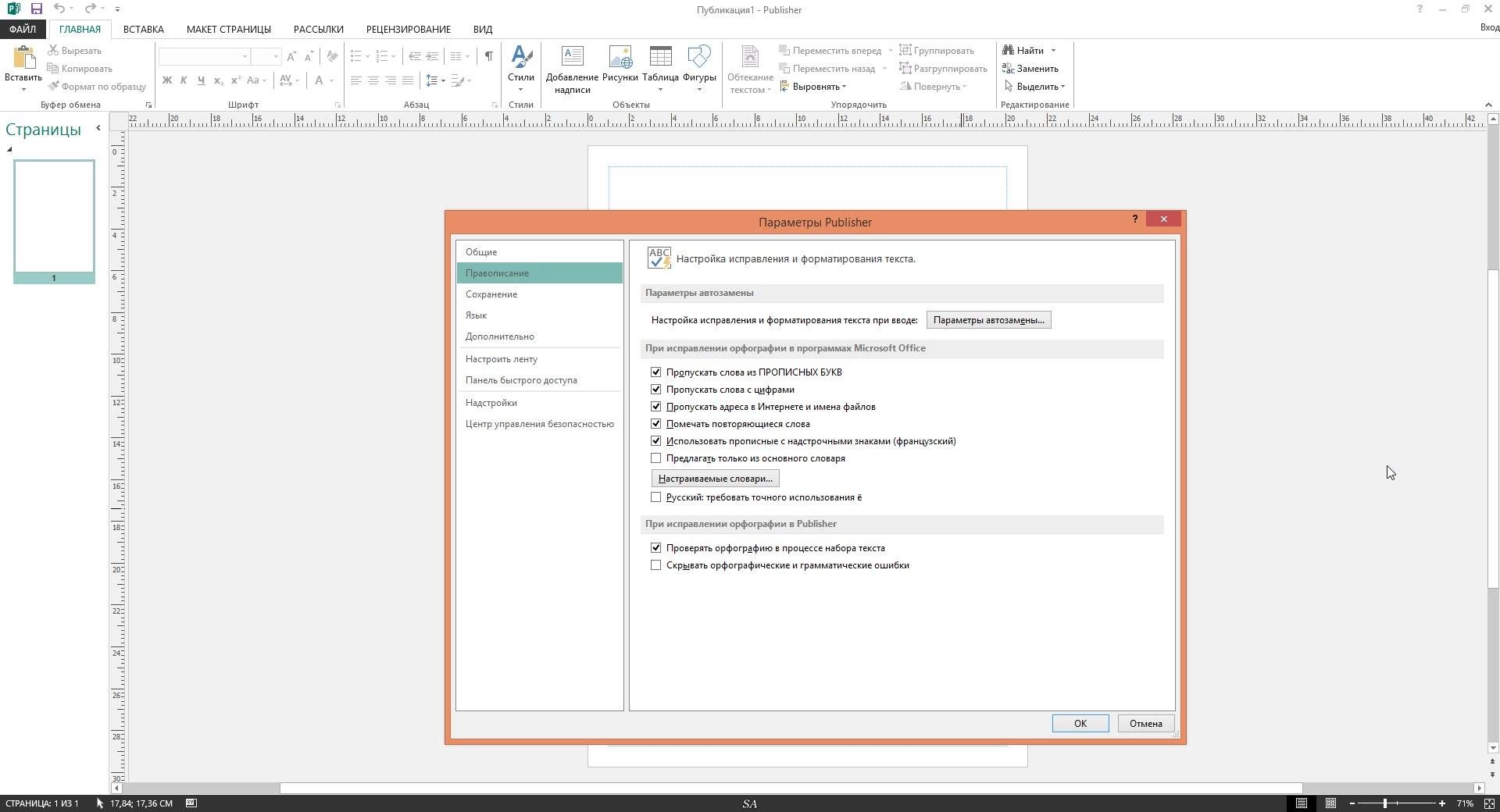The width and height of the screenshot is (1500, 812).
Task: Click the Shapes (Фигуры) icon
Action: click(699, 57)
